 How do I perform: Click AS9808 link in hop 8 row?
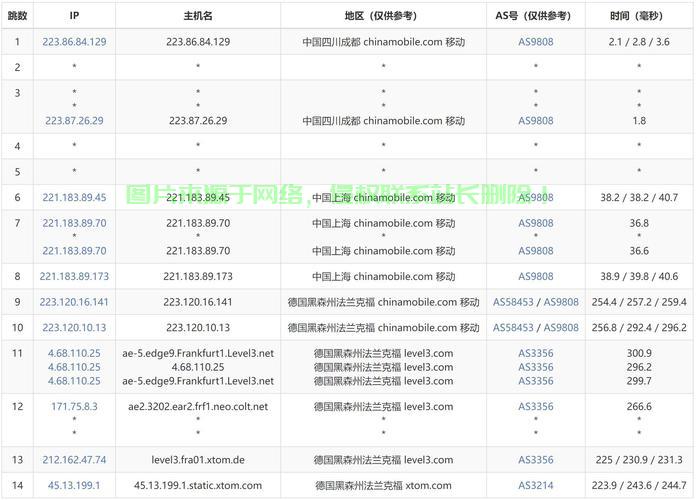pyautogui.click(x=536, y=276)
